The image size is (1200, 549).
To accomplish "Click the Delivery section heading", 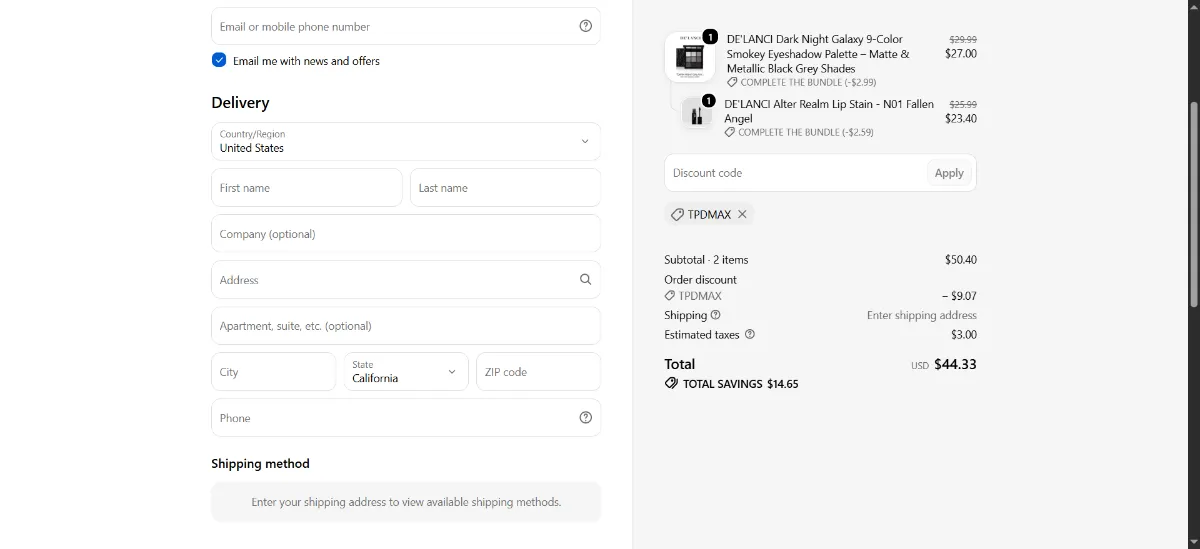I will coord(240,103).
